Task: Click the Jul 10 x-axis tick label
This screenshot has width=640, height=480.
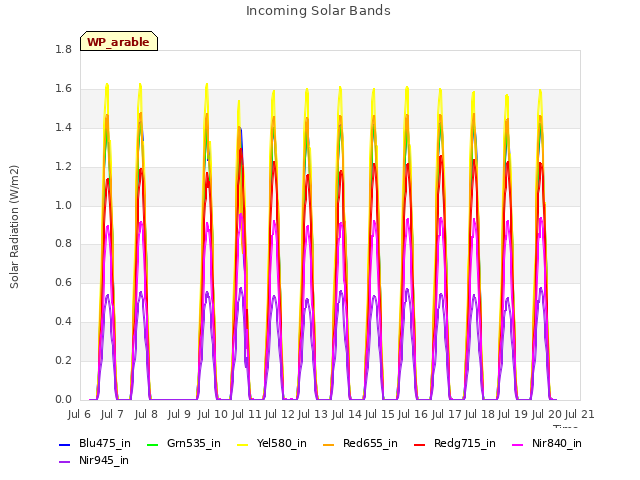Action: pos(213,415)
